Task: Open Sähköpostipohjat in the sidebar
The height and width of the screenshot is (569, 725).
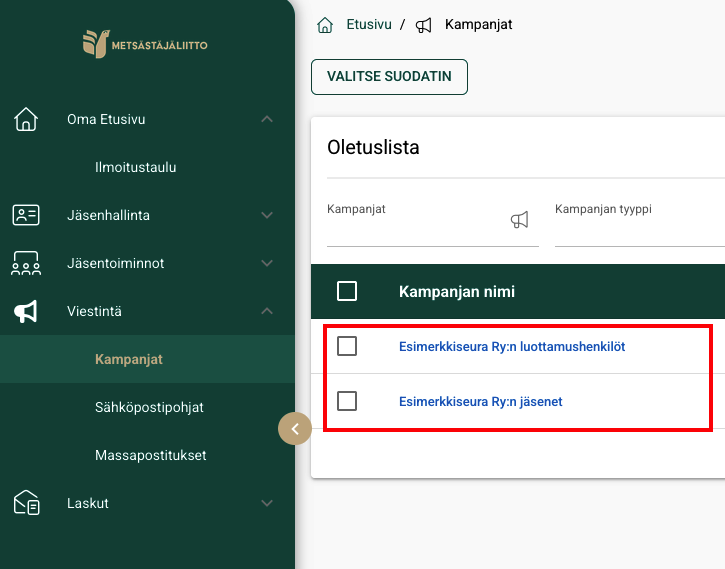Action: [x=149, y=407]
